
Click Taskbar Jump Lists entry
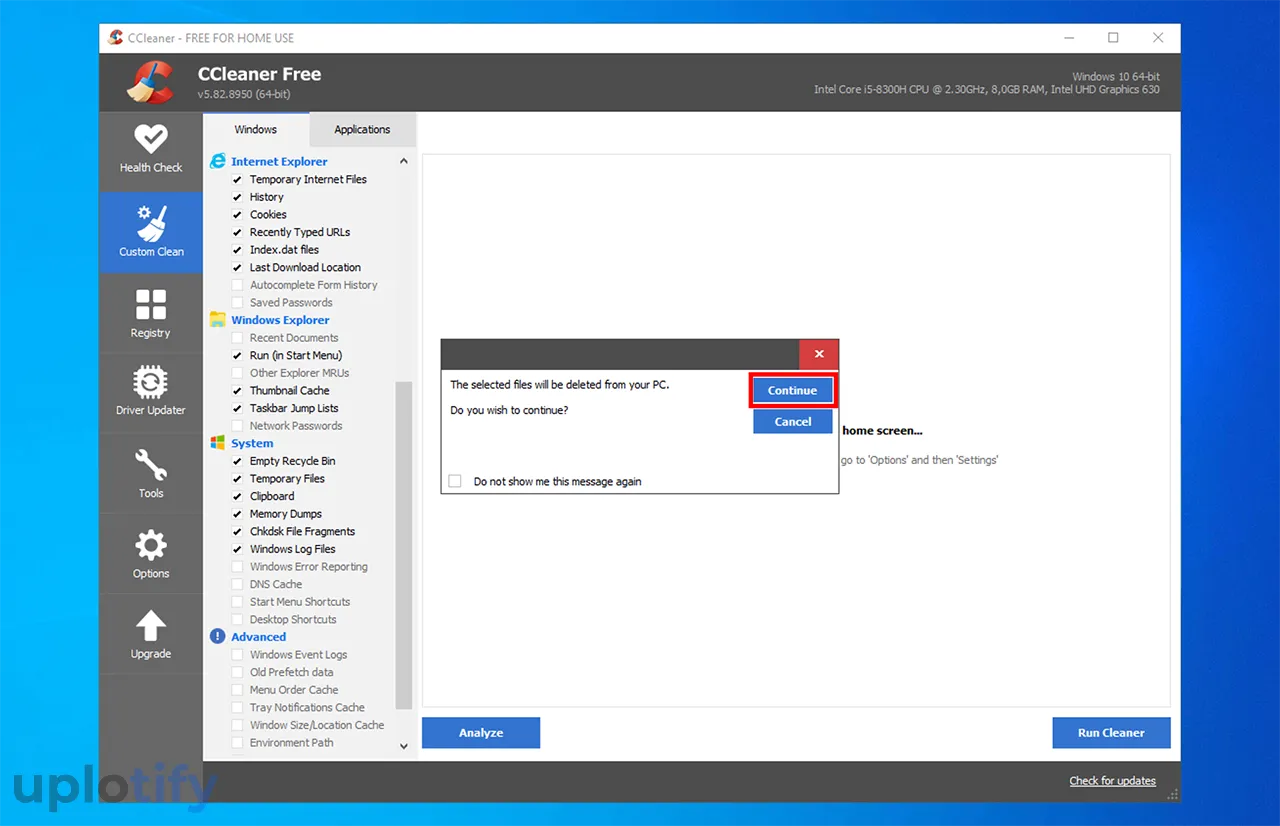[294, 408]
